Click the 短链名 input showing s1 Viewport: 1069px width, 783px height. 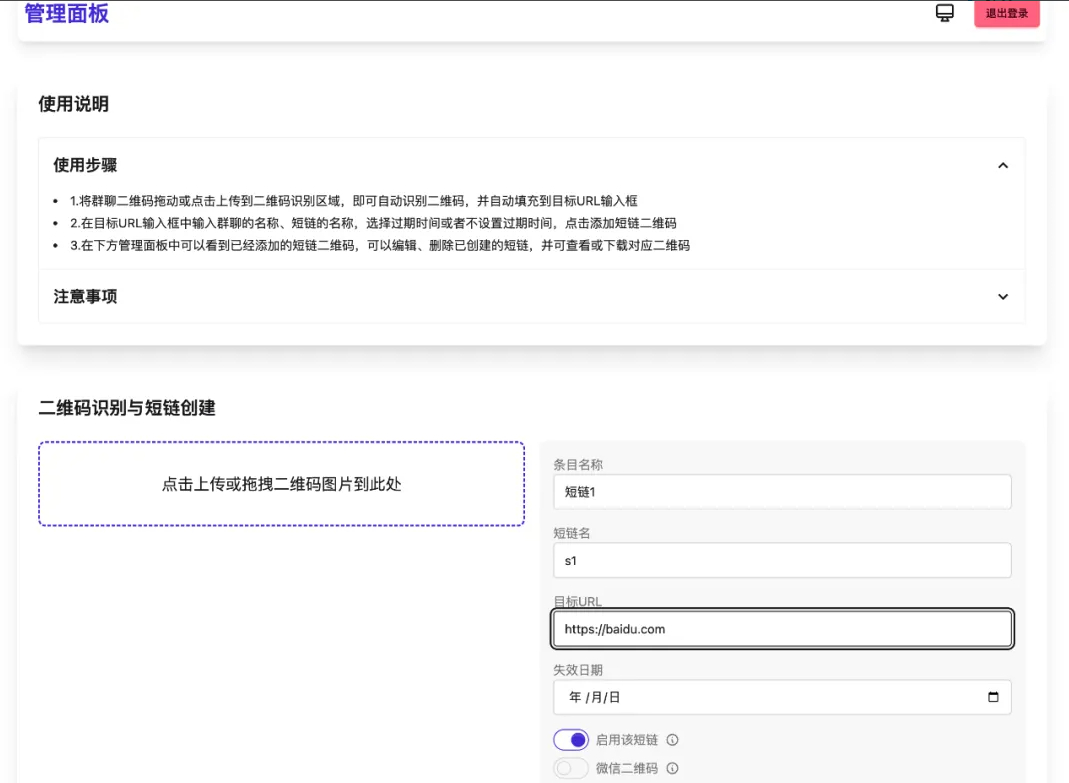pyautogui.click(x=781, y=560)
